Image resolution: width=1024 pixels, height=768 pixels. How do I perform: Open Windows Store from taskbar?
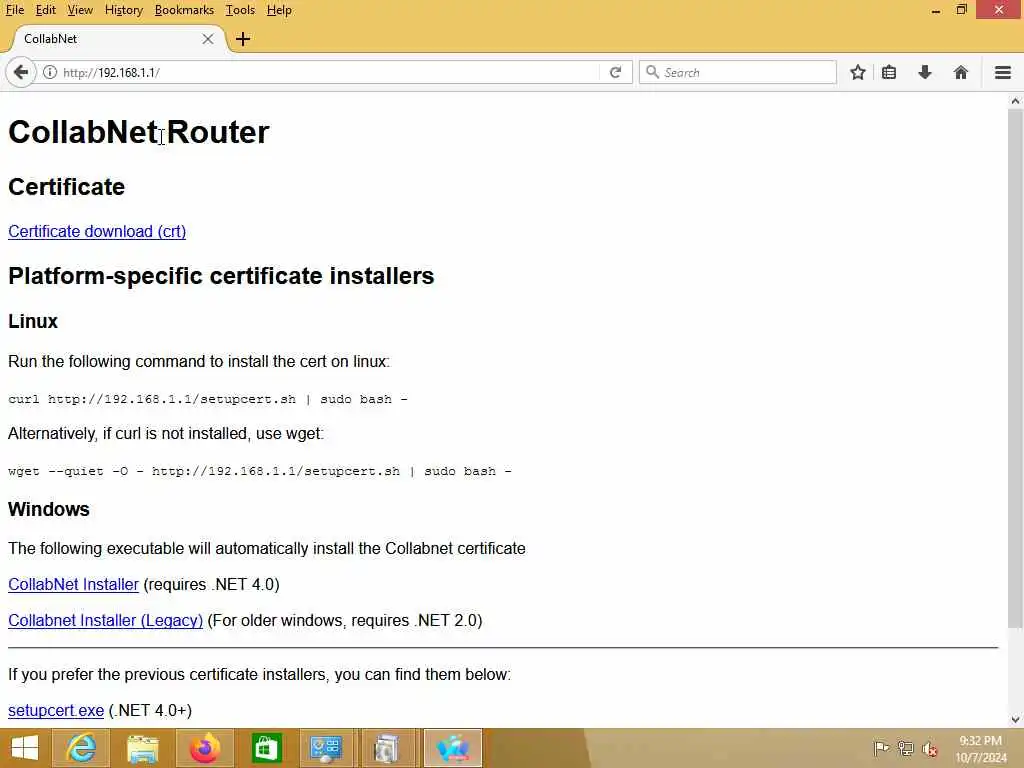coord(266,748)
